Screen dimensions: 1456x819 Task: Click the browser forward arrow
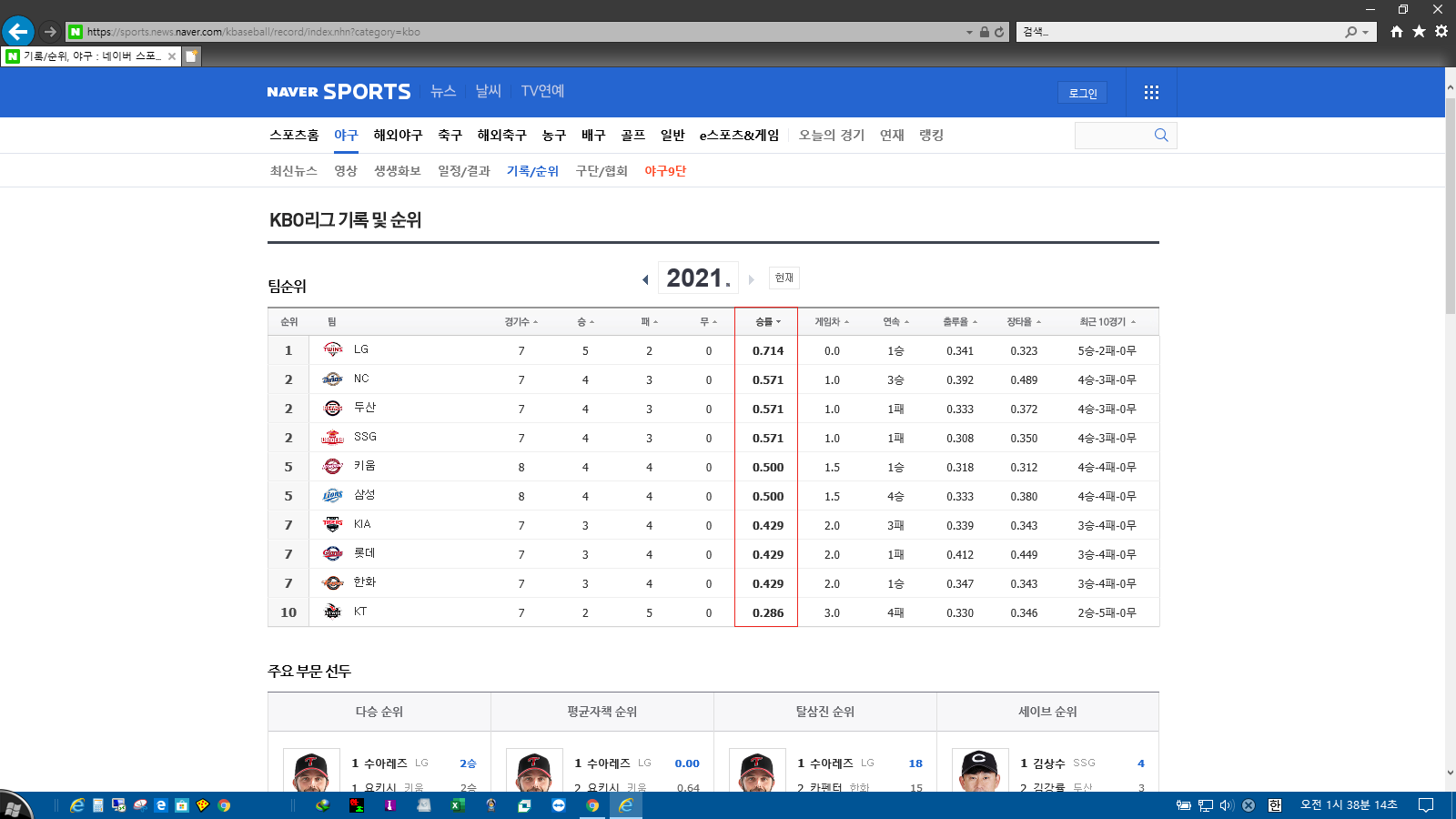50,31
